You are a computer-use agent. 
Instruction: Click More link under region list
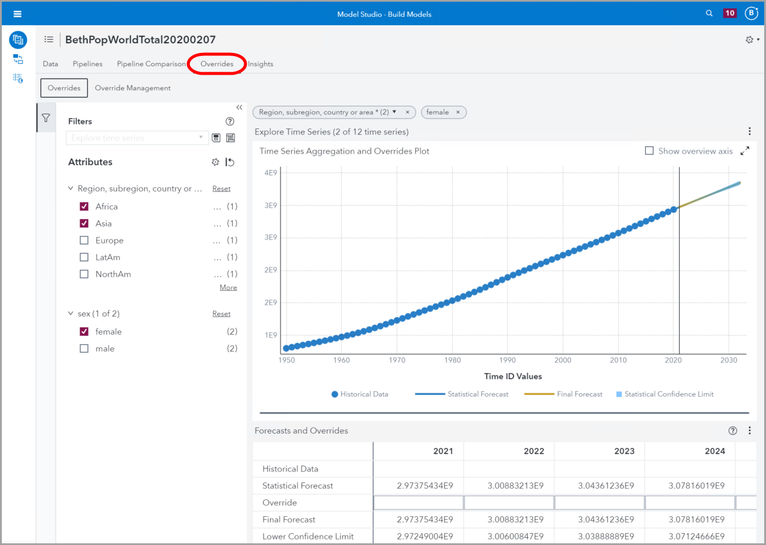pos(228,288)
